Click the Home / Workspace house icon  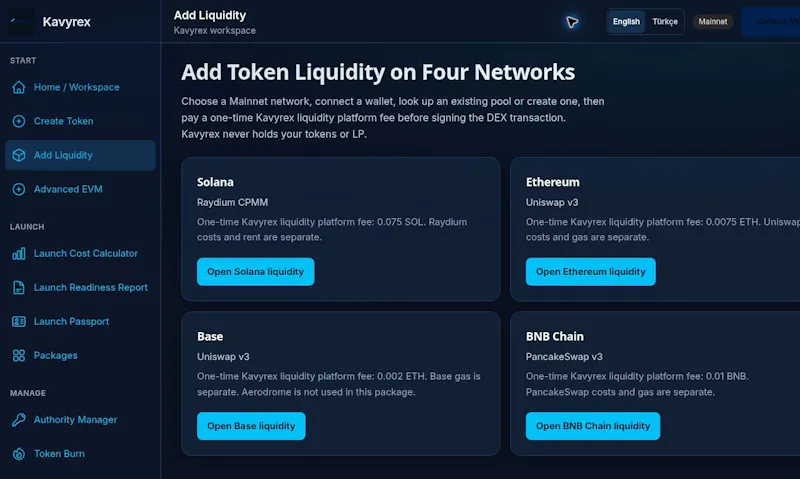coord(19,87)
